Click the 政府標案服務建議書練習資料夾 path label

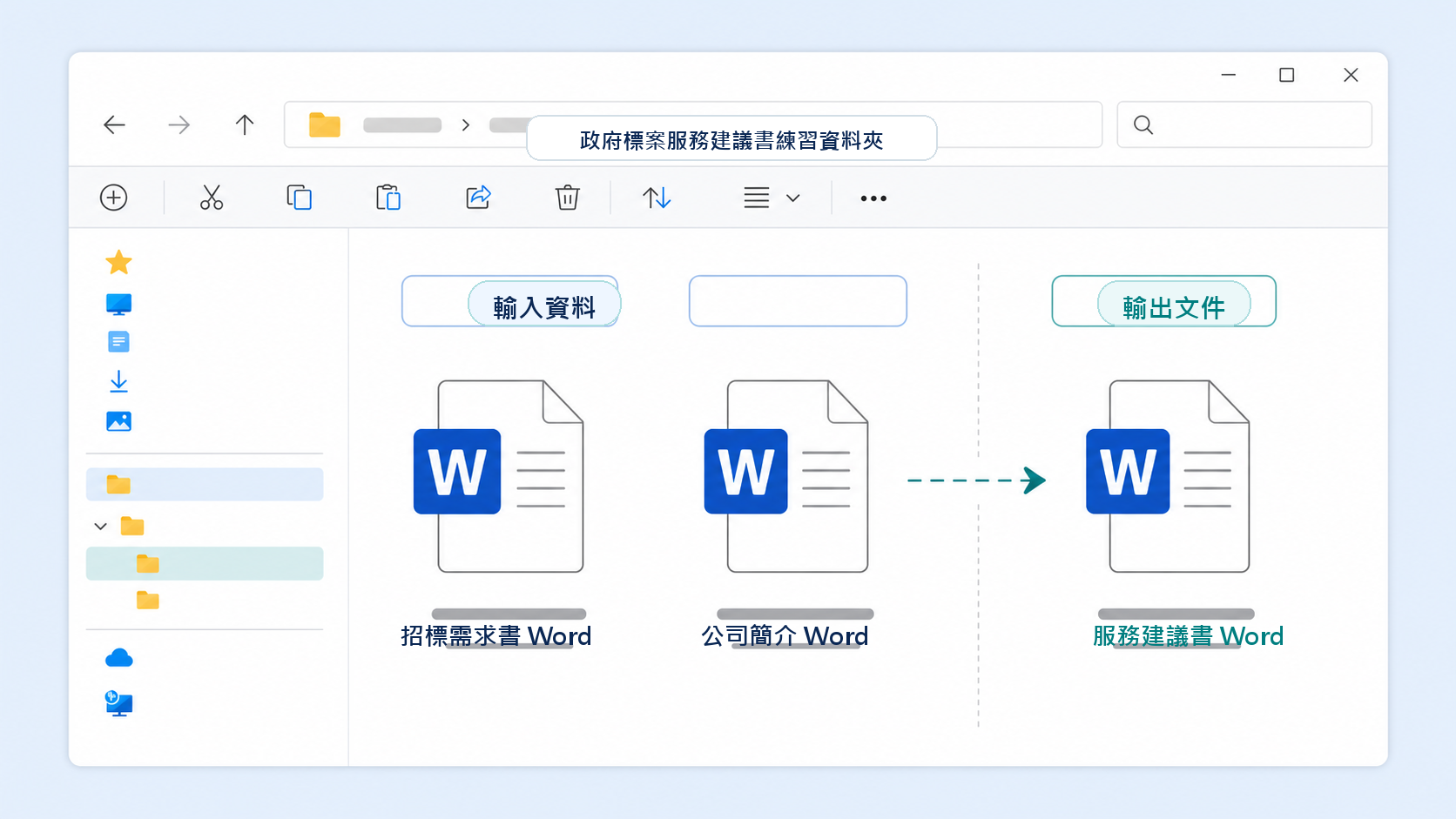click(x=731, y=140)
